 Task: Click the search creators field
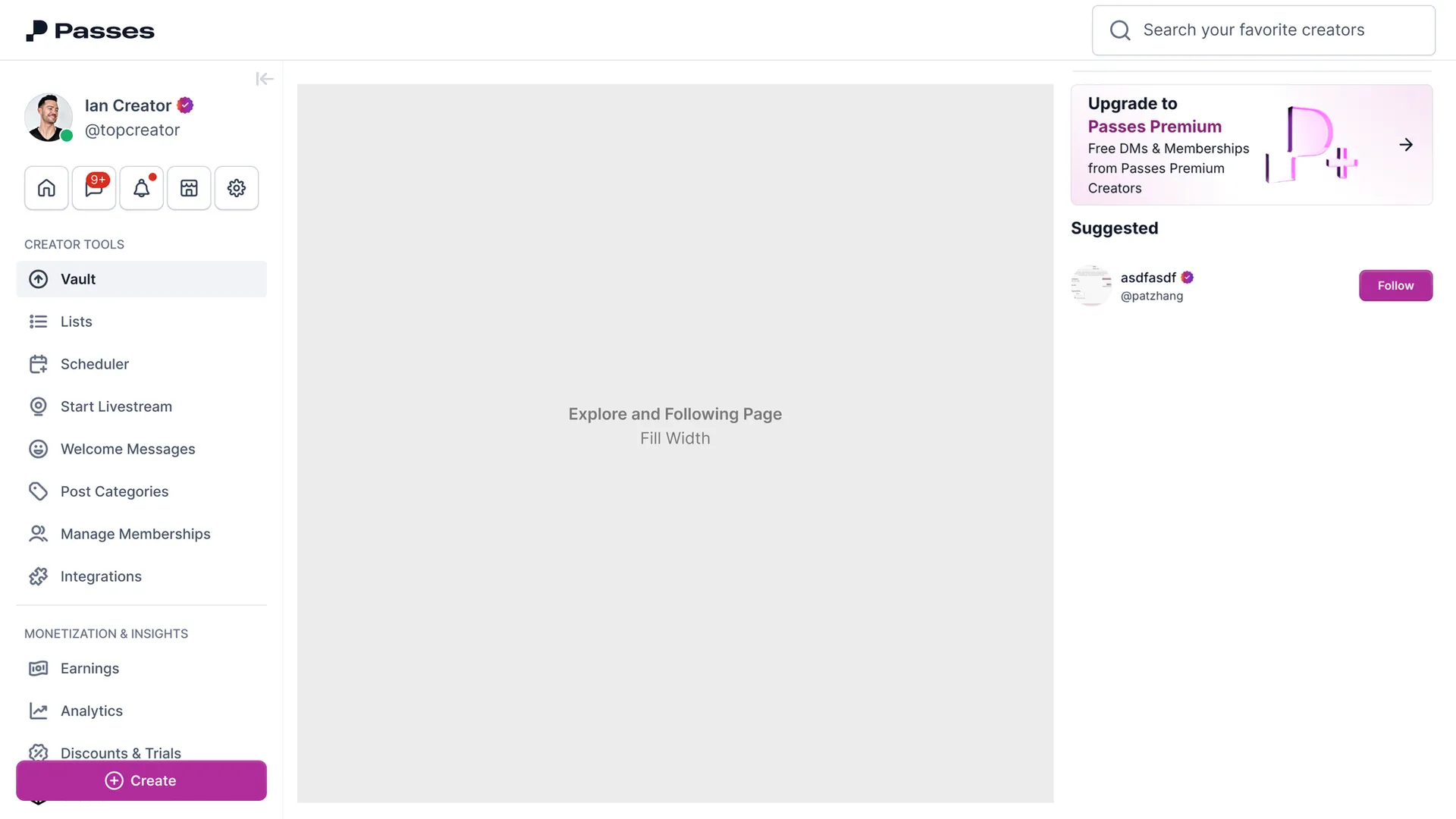pyautogui.click(x=1263, y=30)
